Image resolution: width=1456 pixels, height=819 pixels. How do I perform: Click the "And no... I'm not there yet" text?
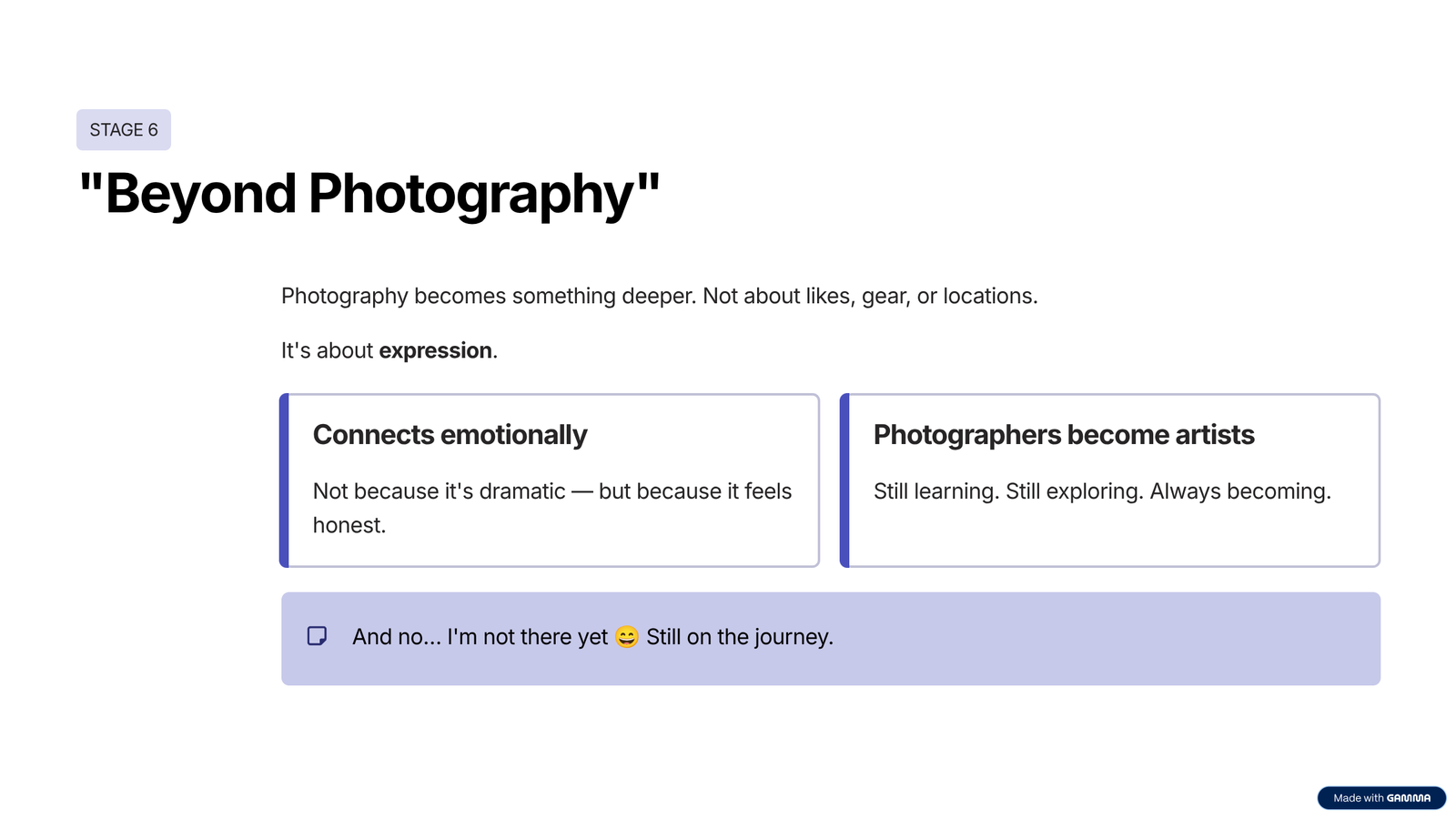(x=480, y=637)
